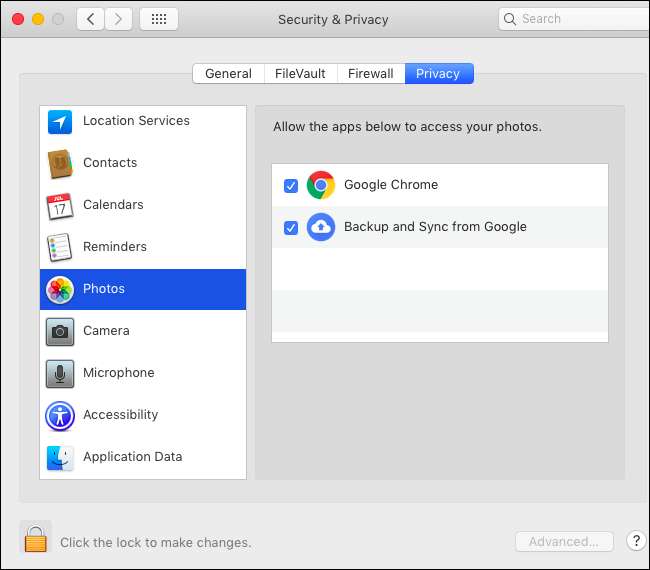650x570 pixels.
Task: Click the Location Services arrow icon
Action: tap(60, 121)
